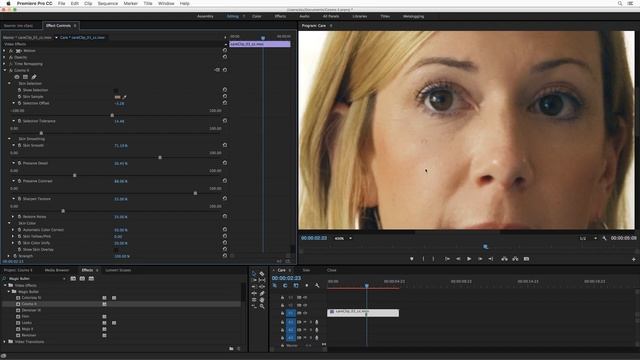Reset the Motion effect
The width and height of the screenshot is (640, 360).
pos(224,50)
